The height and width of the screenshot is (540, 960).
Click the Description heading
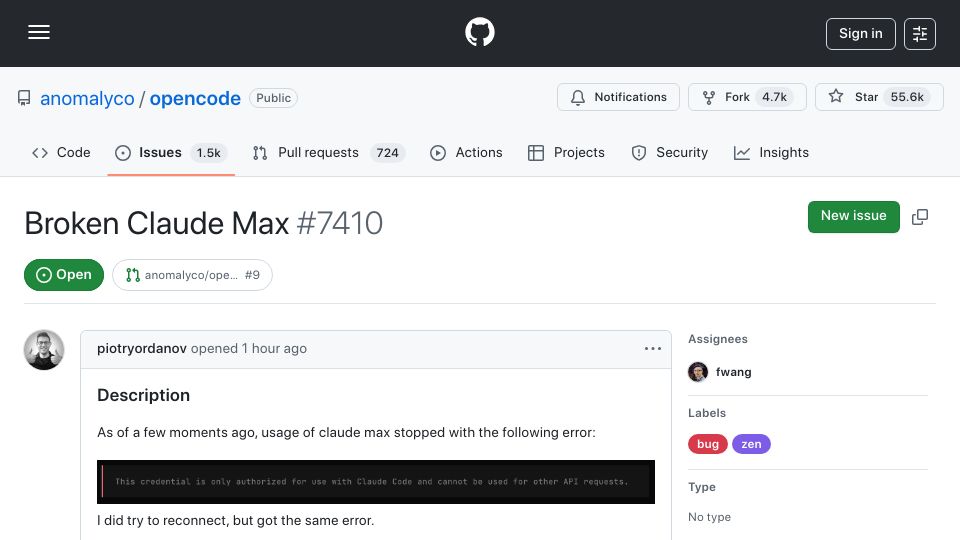[x=143, y=396]
